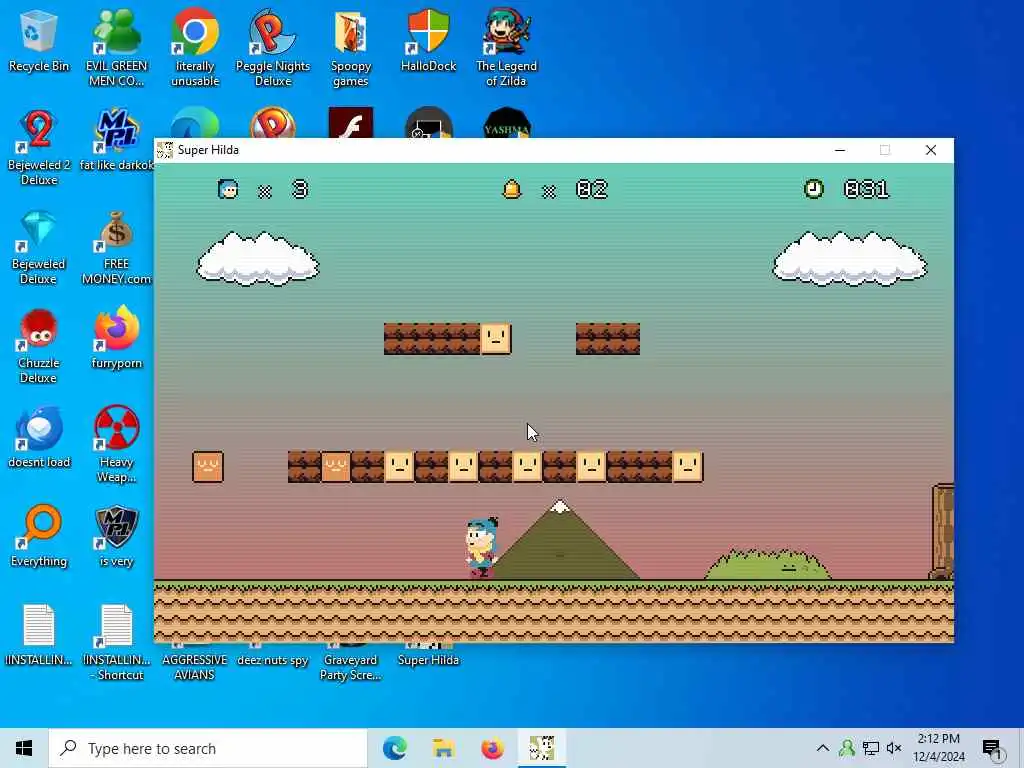This screenshot has height=768, width=1024.
Task: Launch Chuzzle Deluxe shortcut
Action: pyautogui.click(x=39, y=346)
